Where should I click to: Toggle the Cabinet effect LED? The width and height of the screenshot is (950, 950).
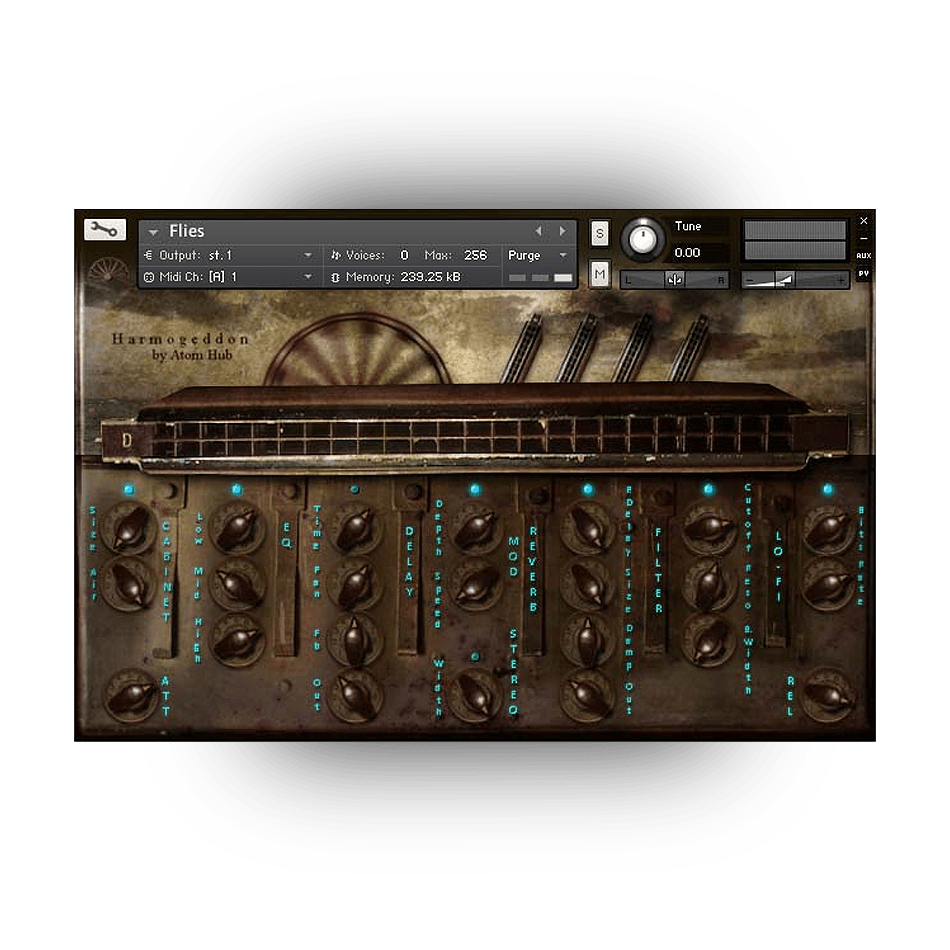coord(128,490)
